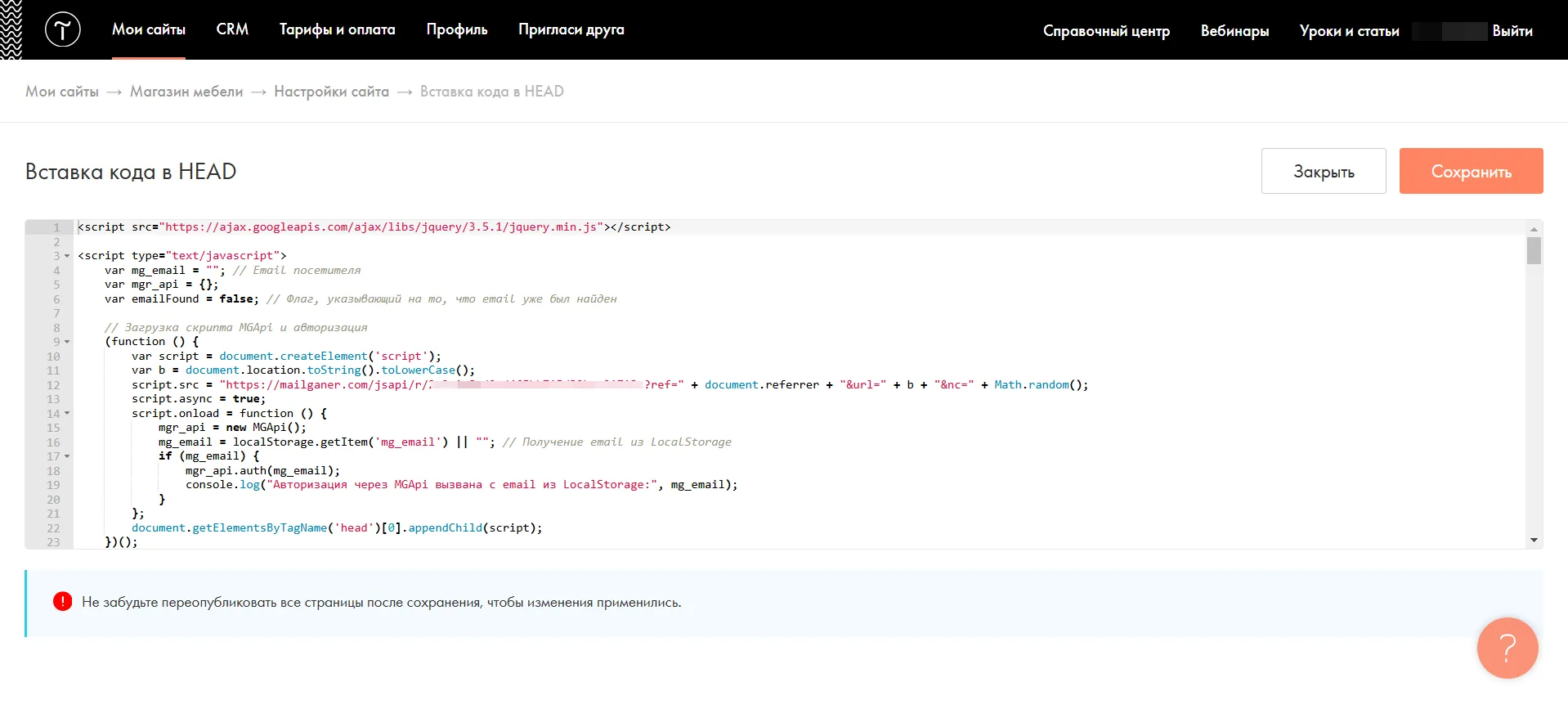This screenshot has width=1568, height=709.
Task: Follow the Выйти logout link
Action: point(1512,31)
